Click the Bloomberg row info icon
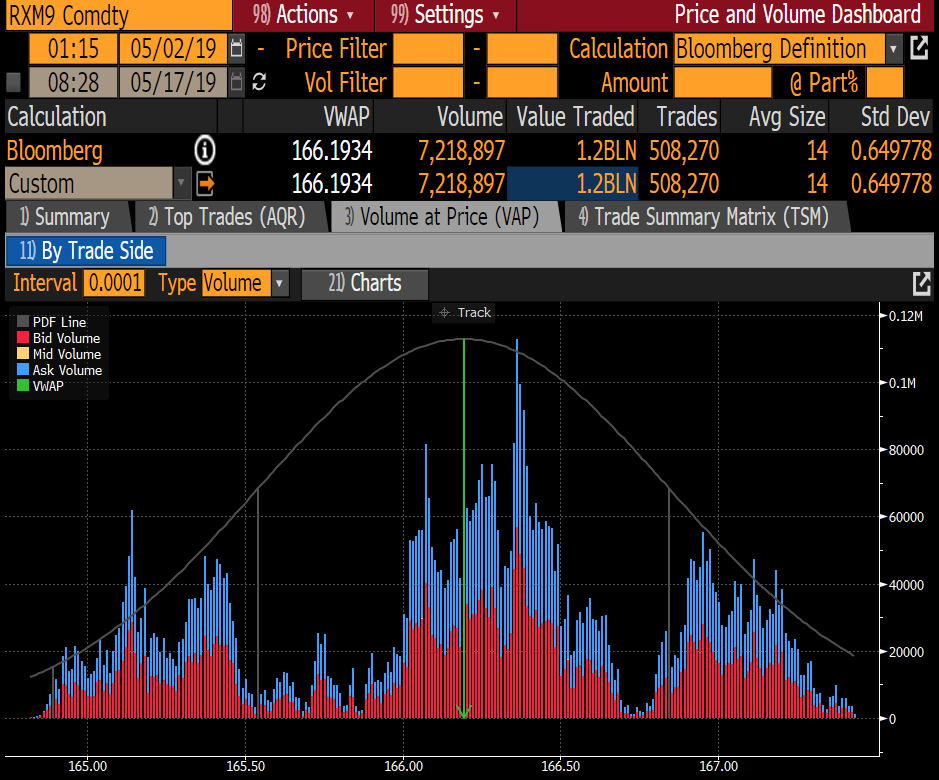The image size is (939, 780). (x=204, y=150)
